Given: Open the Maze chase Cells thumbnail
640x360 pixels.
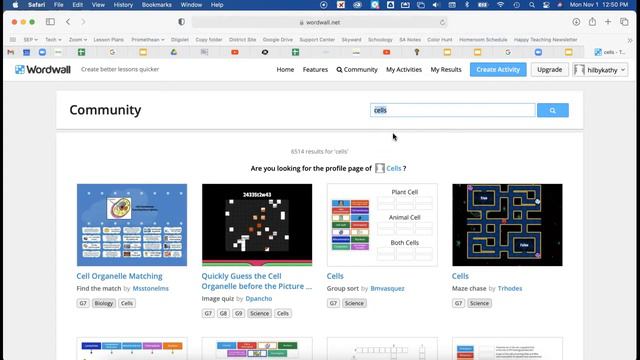Looking at the screenshot, I should click(x=507, y=225).
